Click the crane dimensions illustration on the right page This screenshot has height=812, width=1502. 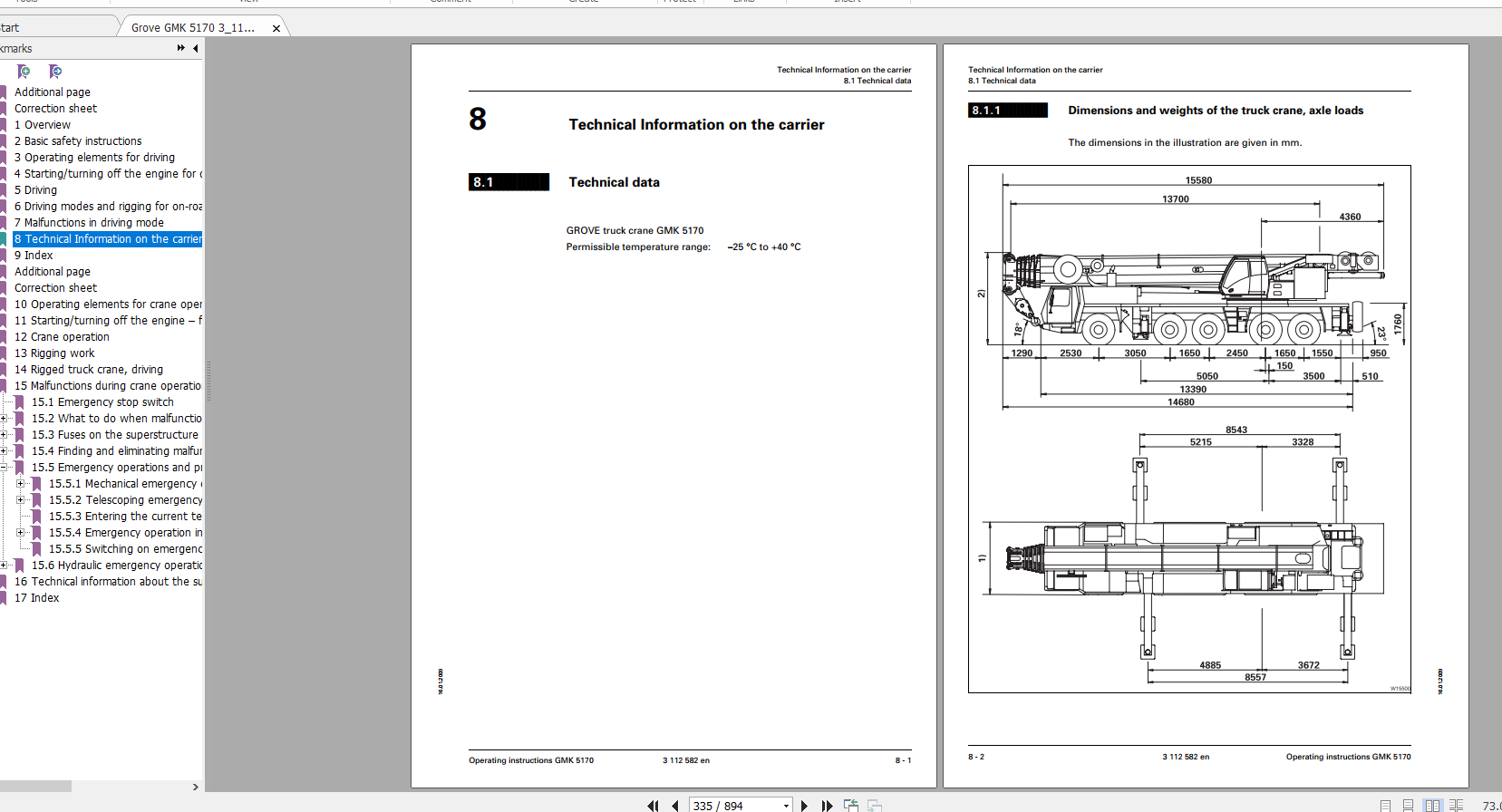coord(1189,429)
